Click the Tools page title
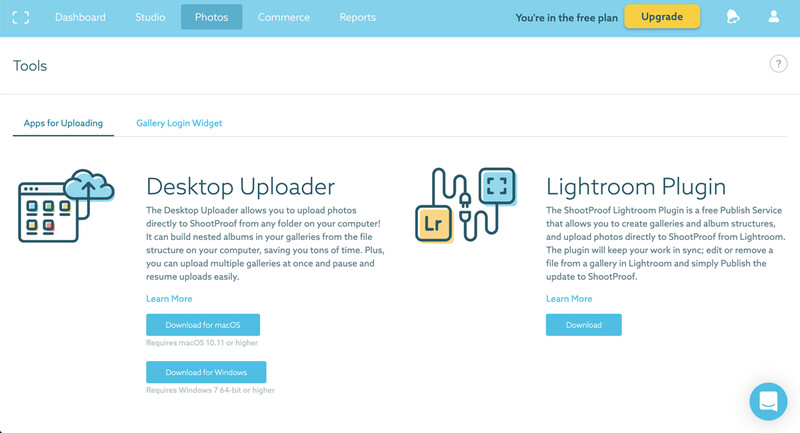Image resolution: width=800 pixels, height=433 pixels. point(30,66)
